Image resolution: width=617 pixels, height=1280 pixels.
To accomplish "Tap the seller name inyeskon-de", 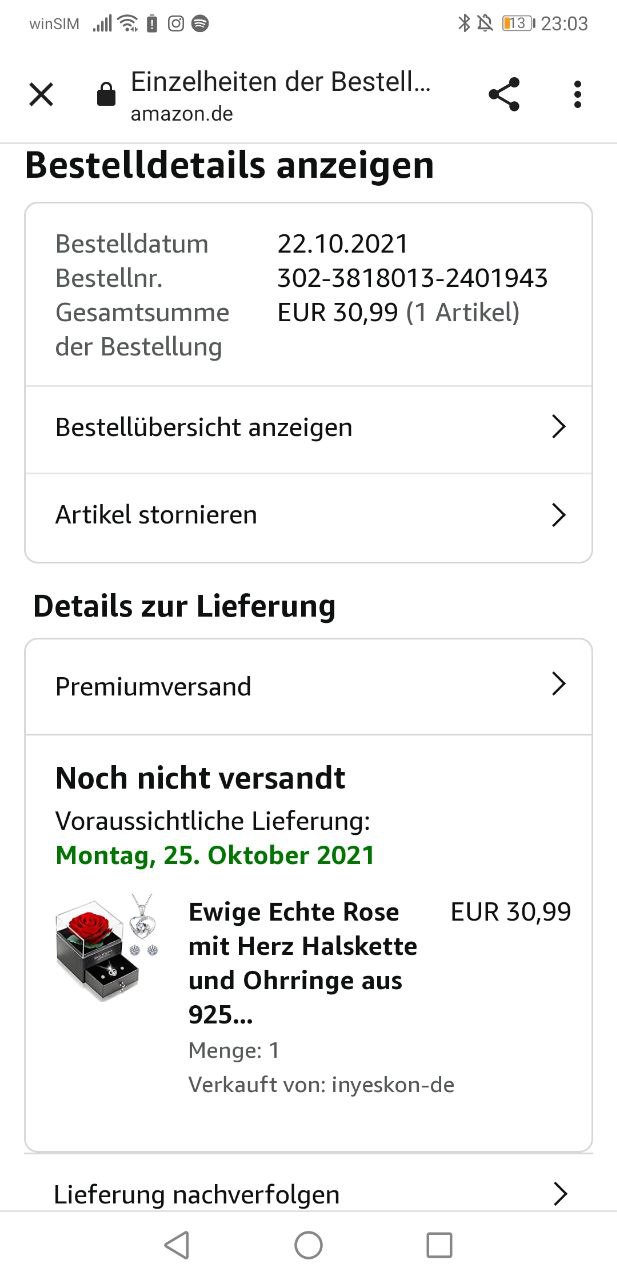I will pyautogui.click(x=393, y=1084).
